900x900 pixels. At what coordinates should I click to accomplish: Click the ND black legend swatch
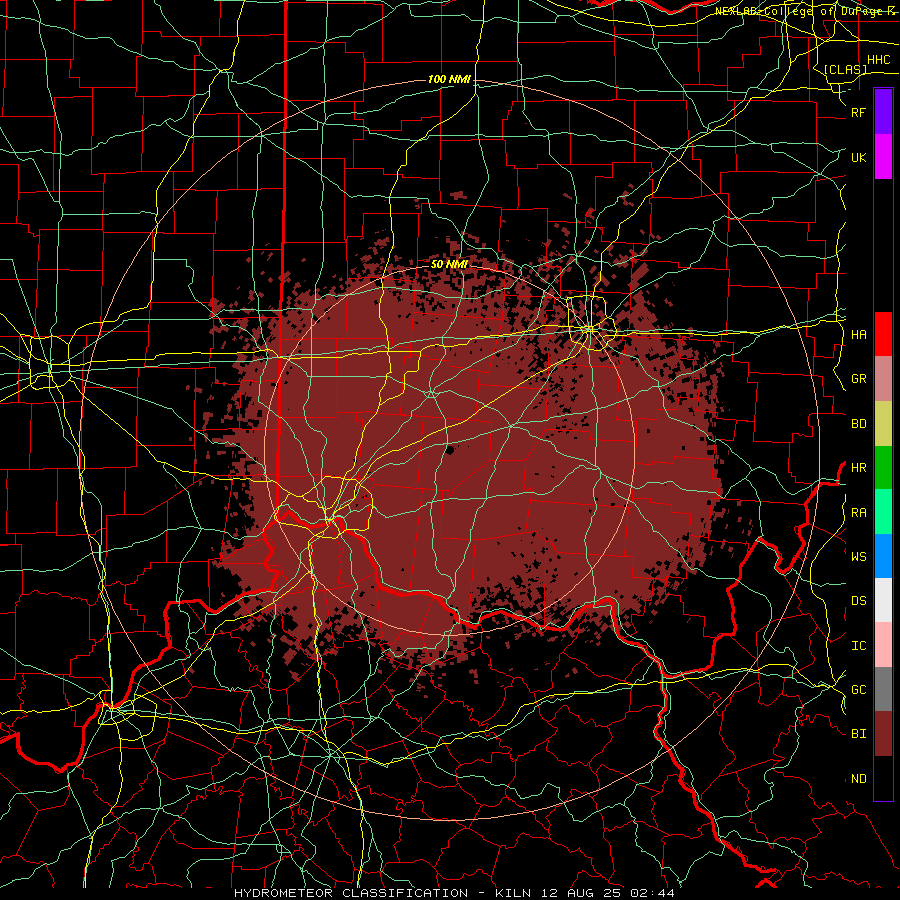click(x=883, y=778)
